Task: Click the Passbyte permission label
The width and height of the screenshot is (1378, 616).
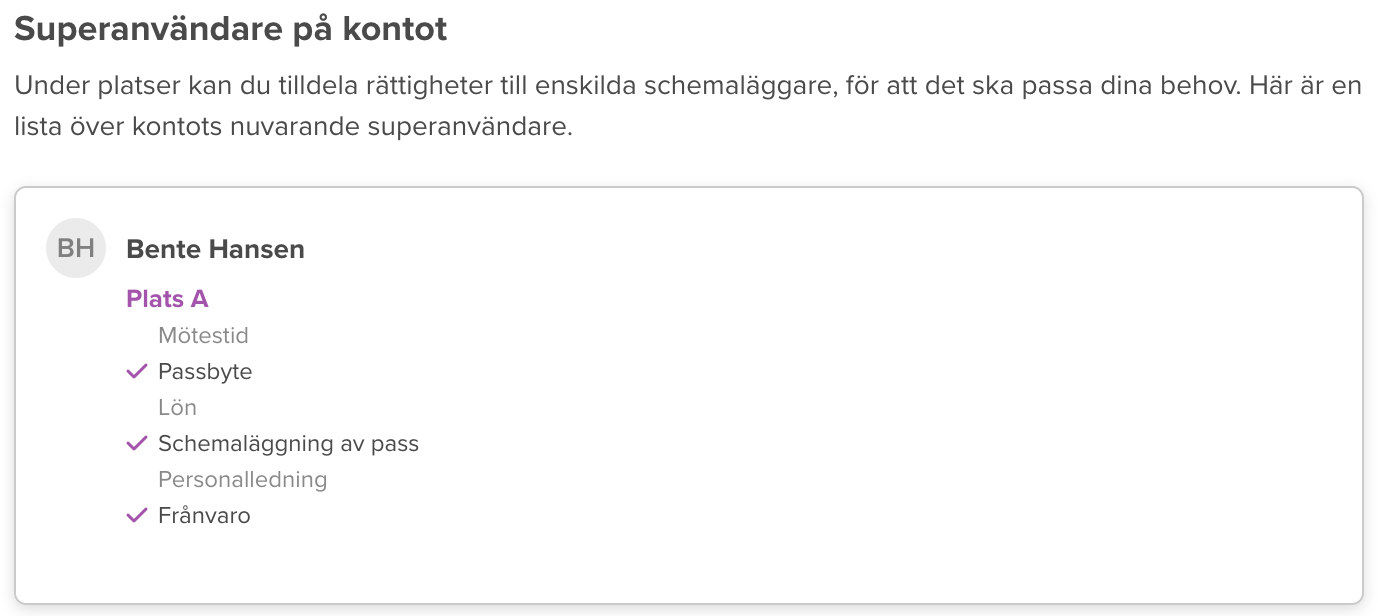Action: 205,372
